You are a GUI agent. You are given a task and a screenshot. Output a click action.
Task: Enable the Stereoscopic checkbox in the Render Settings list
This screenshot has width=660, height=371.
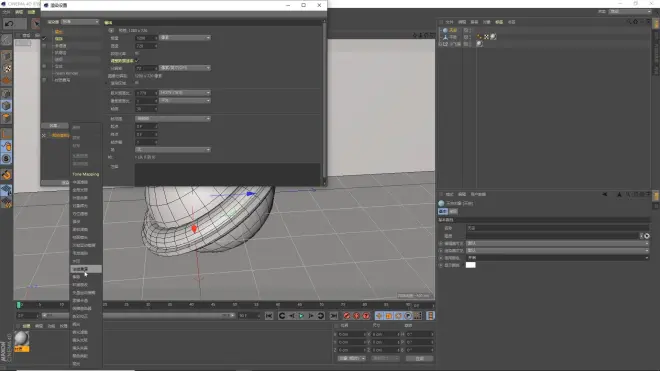click(x=44, y=66)
